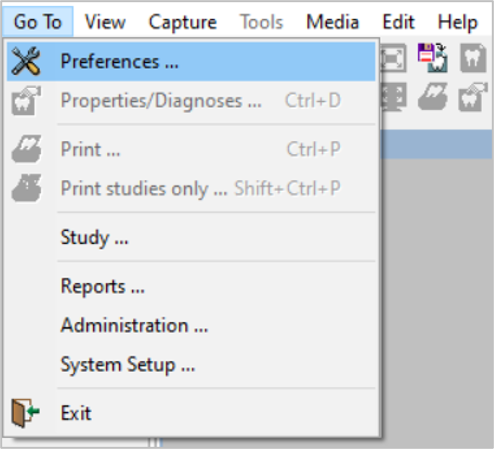
Task: Click the fit-to-screen frame toolbar icon
Action: click(393, 58)
